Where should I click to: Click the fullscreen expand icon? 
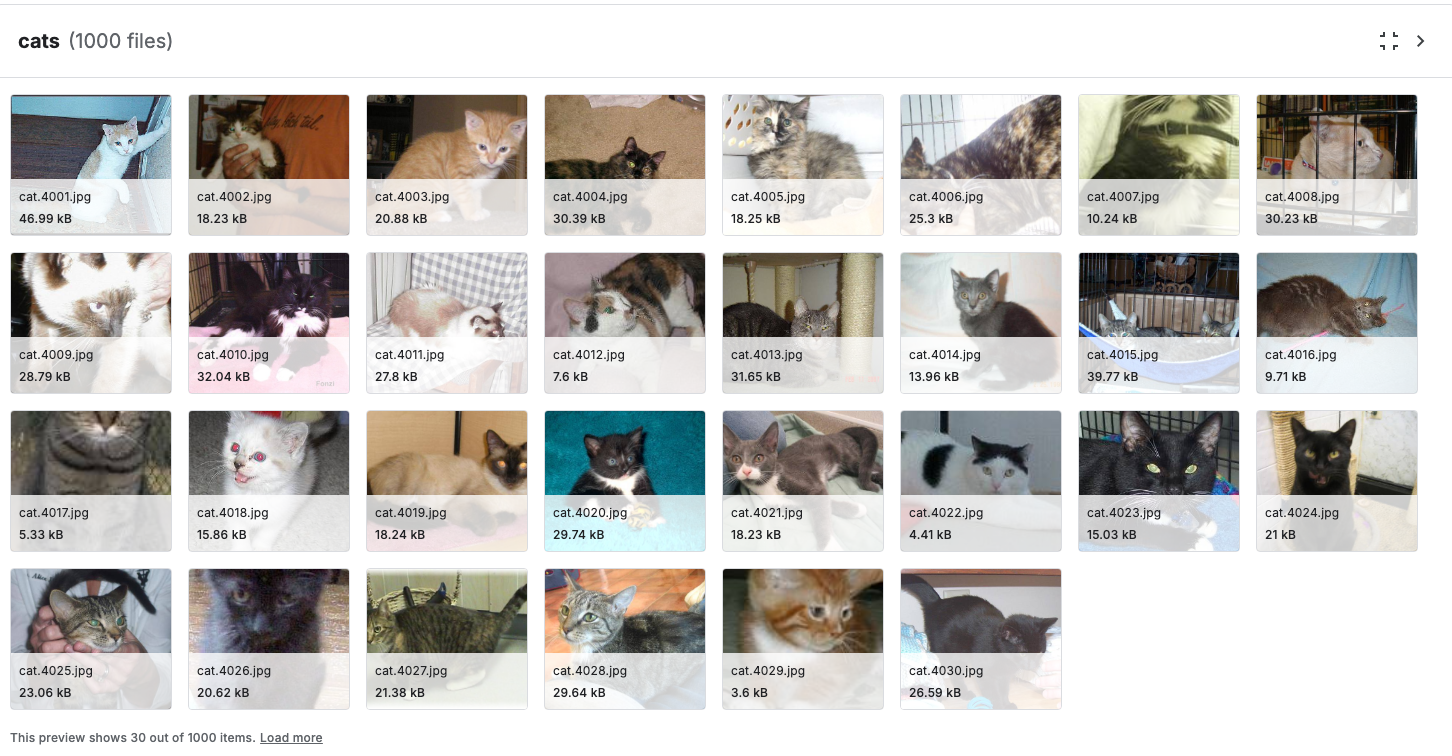(x=1389, y=41)
